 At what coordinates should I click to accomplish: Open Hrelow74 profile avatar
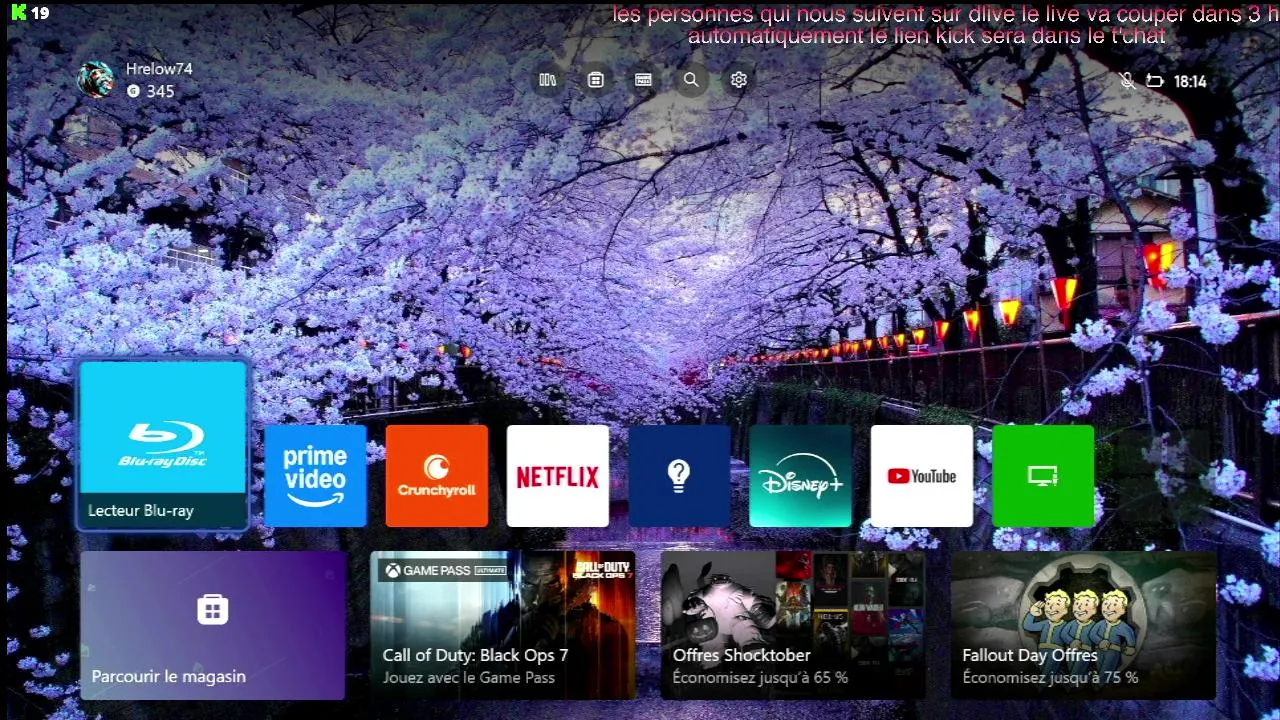[97, 79]
